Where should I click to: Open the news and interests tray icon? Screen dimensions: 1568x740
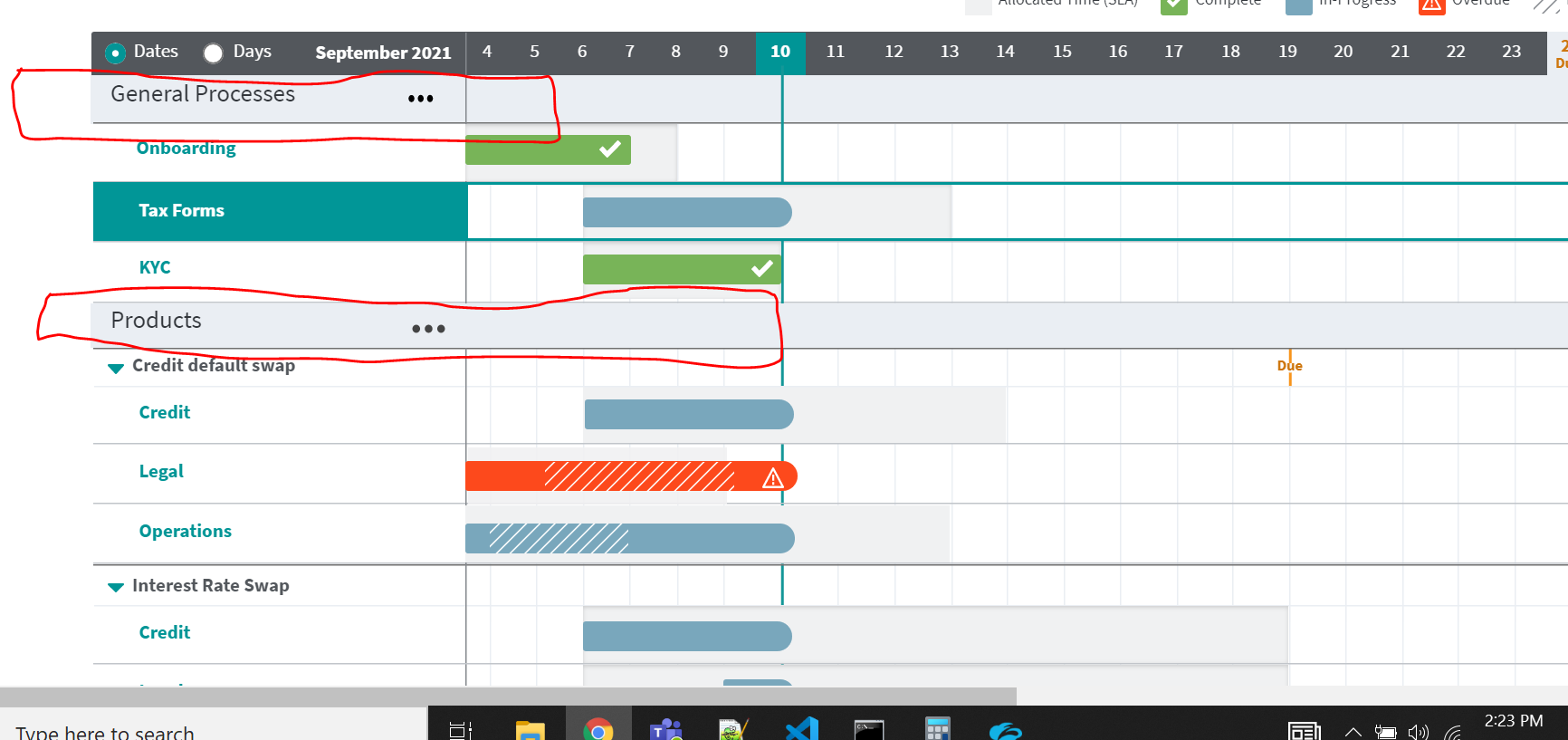pos(1305,730)
